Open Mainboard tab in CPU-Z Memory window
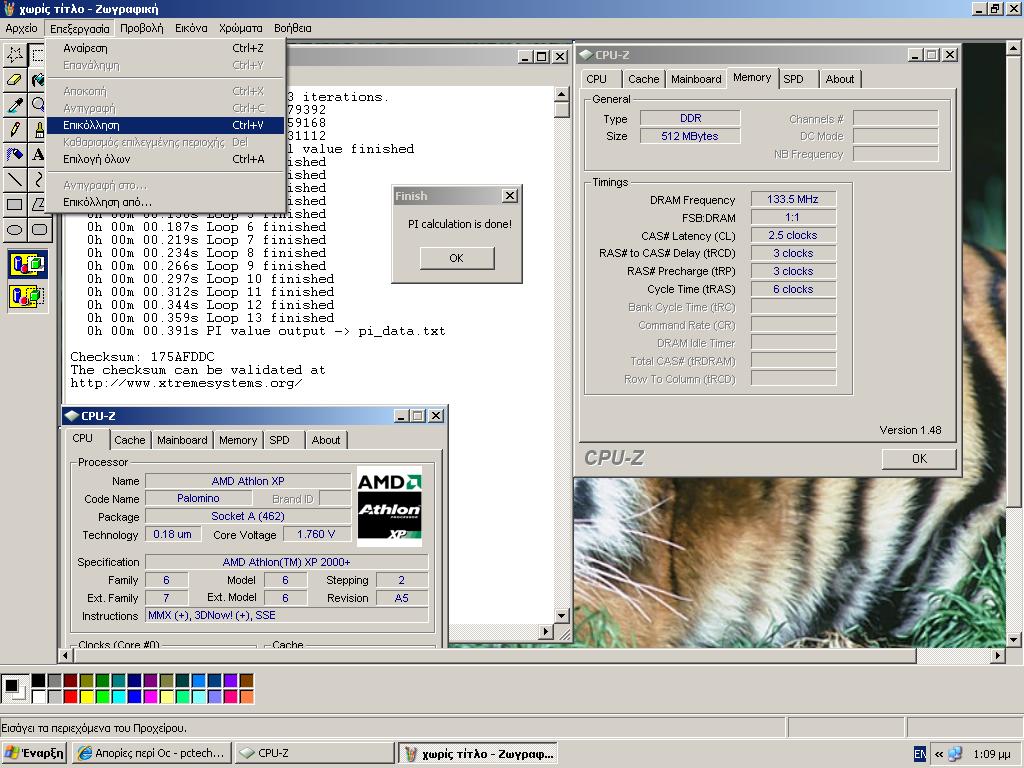The image size is (1024, 768). 696,79
